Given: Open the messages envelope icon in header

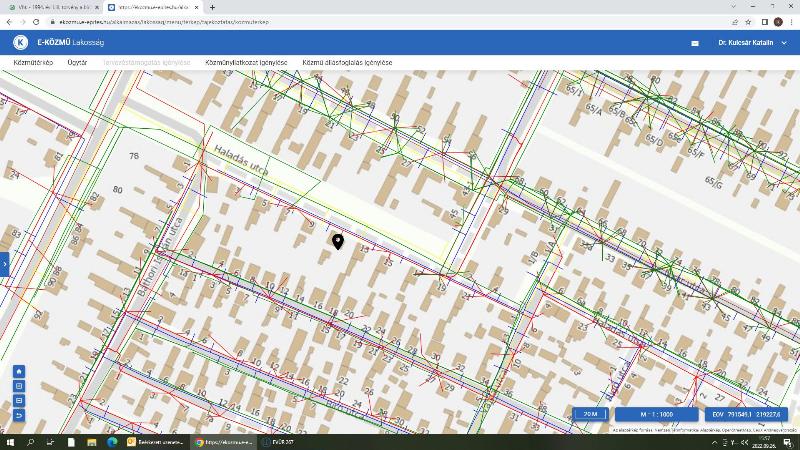Looking at the screenshot, I should pos(695,43).
